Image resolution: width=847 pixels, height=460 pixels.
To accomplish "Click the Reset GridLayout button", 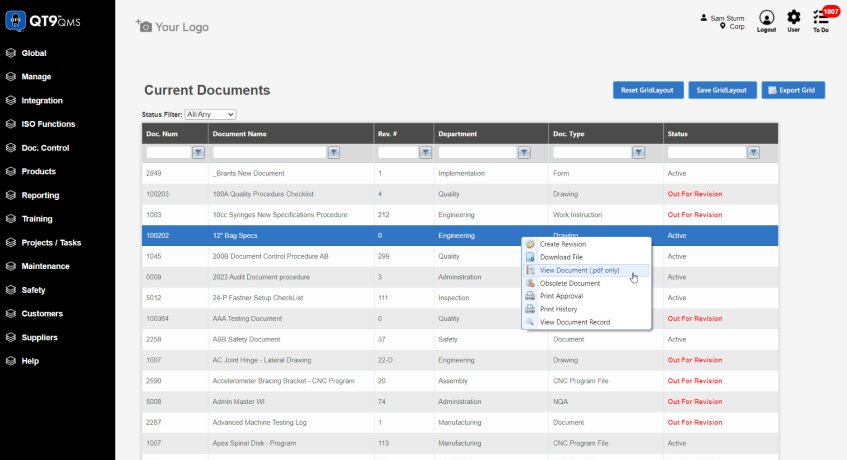I will coord(648,90).
